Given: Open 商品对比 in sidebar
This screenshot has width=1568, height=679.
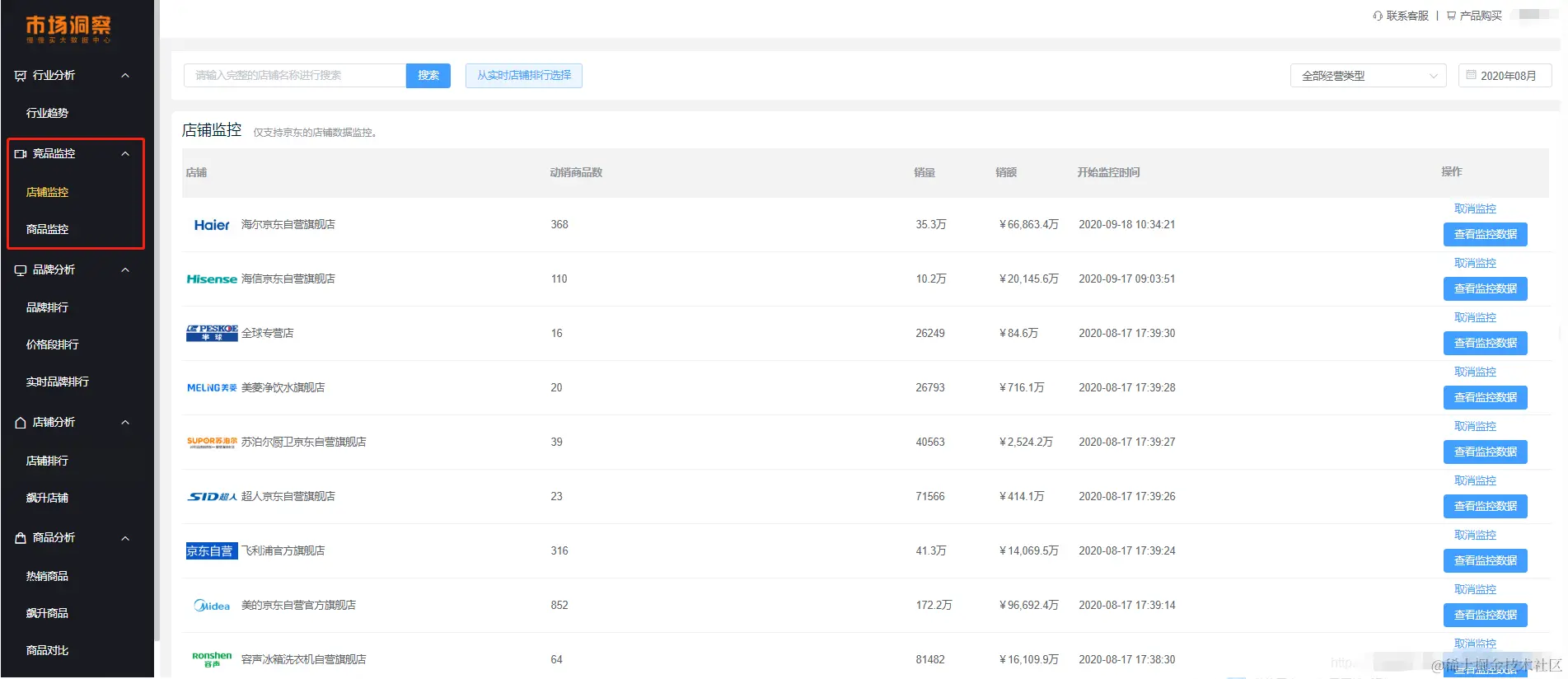Looking at the screenshot, I should click(47, 651).
